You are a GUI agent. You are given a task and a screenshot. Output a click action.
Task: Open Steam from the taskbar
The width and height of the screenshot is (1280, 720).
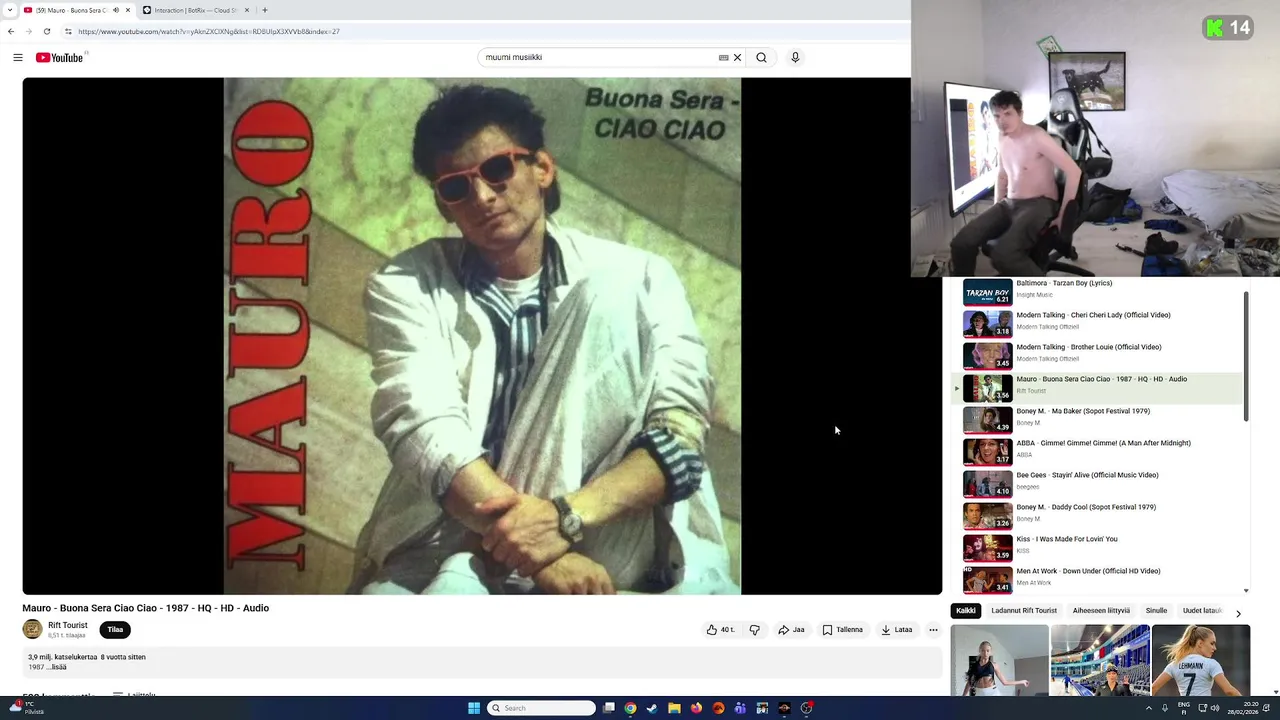[x=652, y=708]
